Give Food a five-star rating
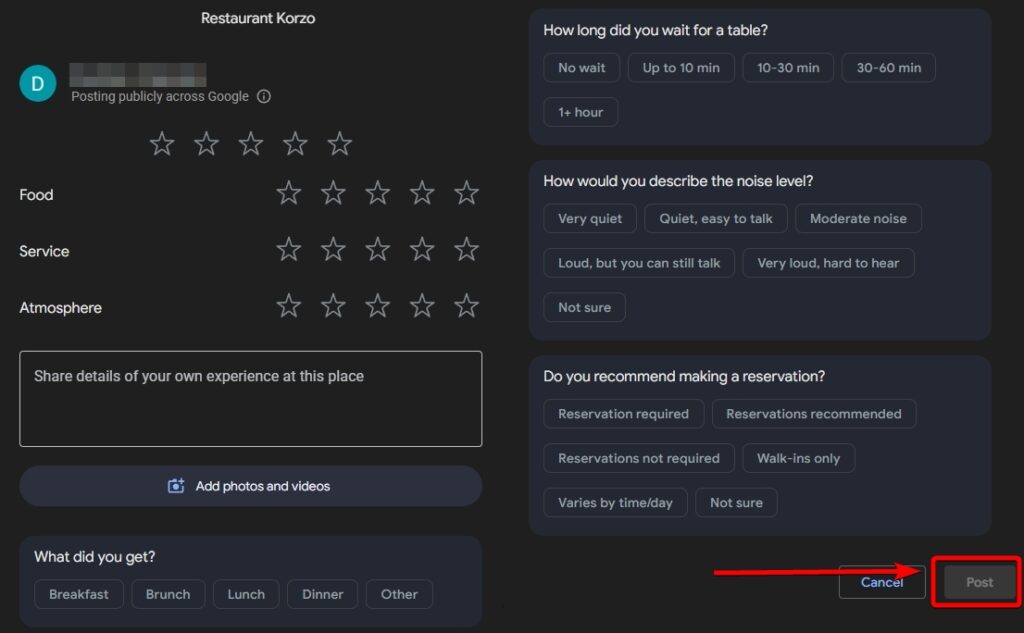This screenshot has width=1024, height=633. pyautogui.click(x=466, y=193)
